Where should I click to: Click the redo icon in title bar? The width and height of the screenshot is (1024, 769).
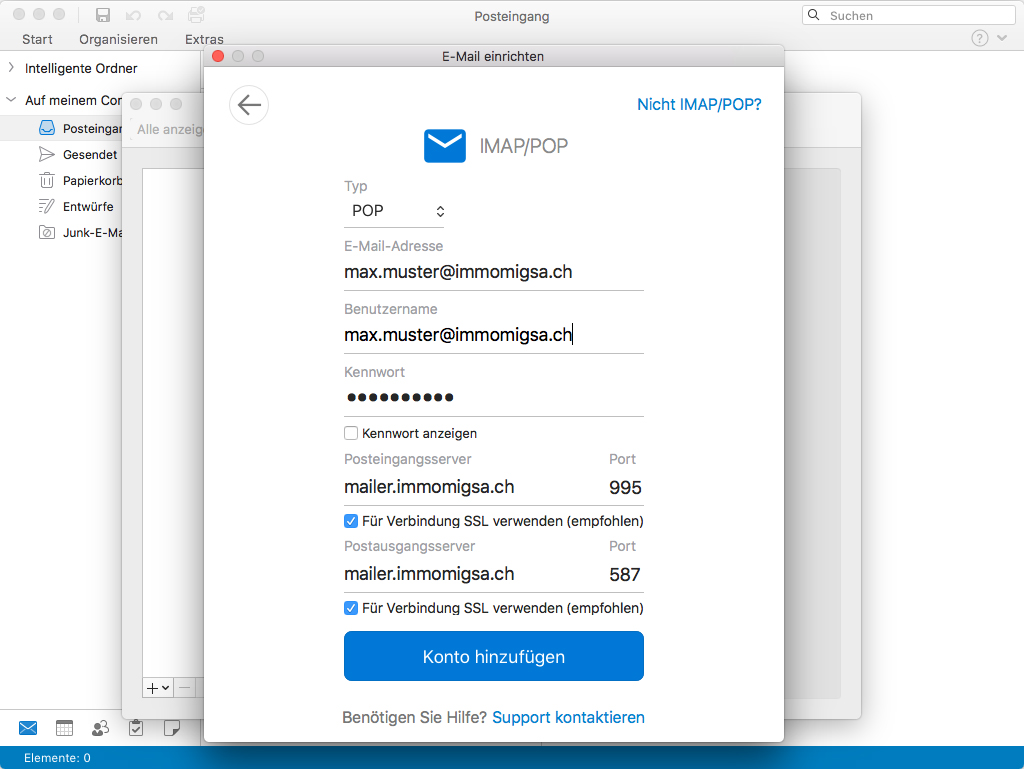[x=165, y=15]
